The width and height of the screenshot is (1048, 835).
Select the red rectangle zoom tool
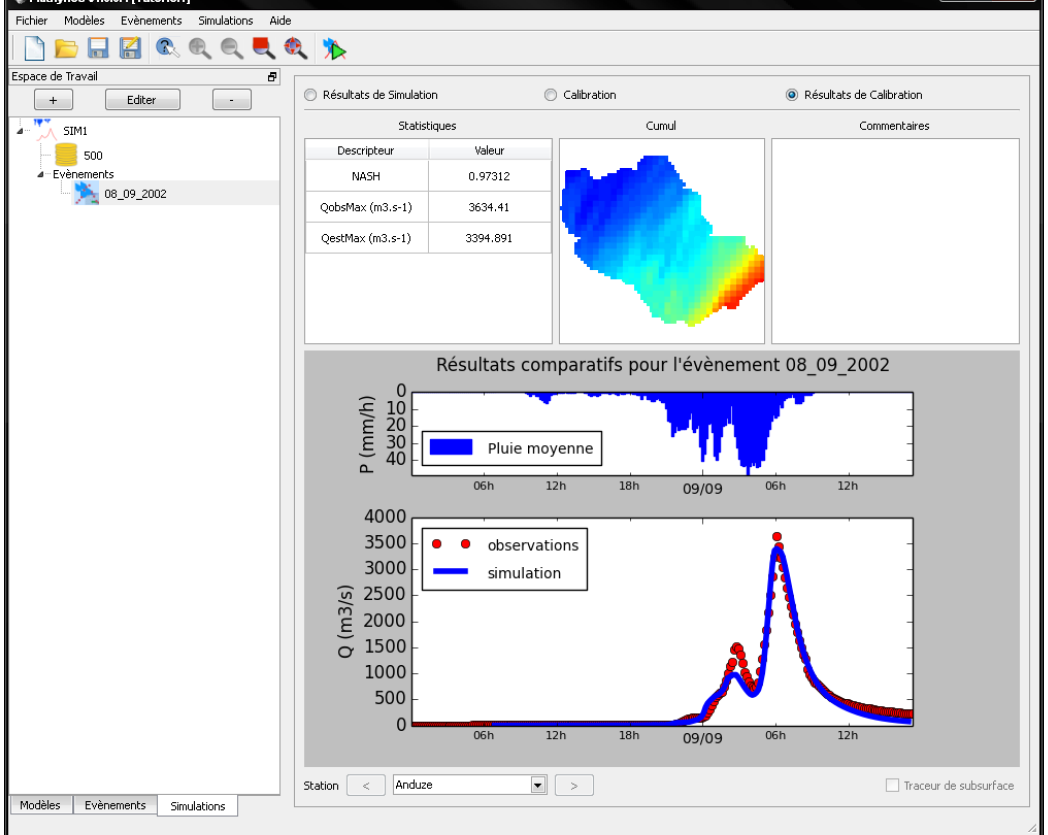(262, 47)
